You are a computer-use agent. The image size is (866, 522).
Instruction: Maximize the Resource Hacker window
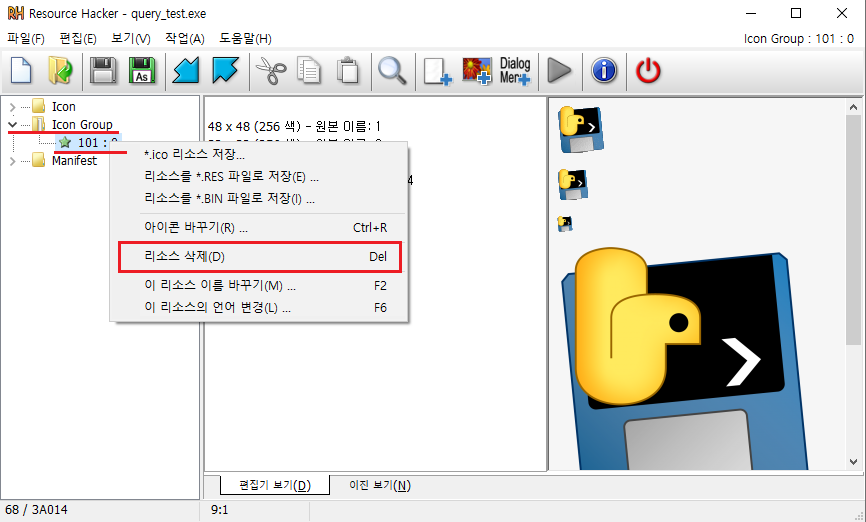[796, 13]
